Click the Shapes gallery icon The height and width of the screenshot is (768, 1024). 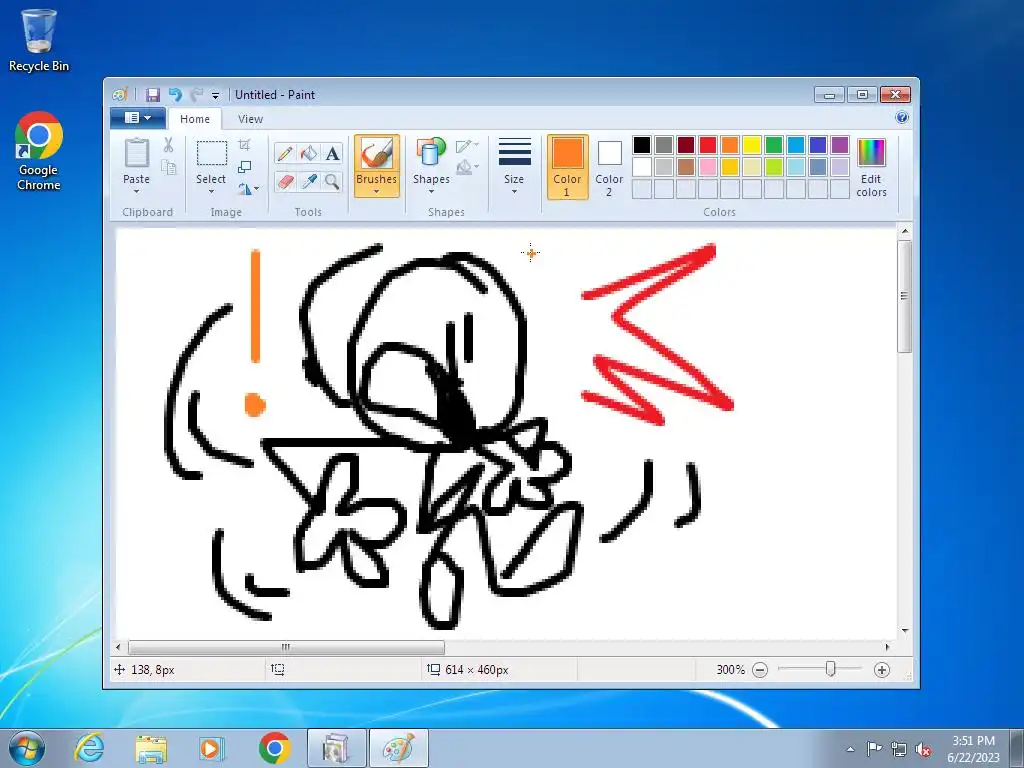pyautogui.click(x=431, y=153)
